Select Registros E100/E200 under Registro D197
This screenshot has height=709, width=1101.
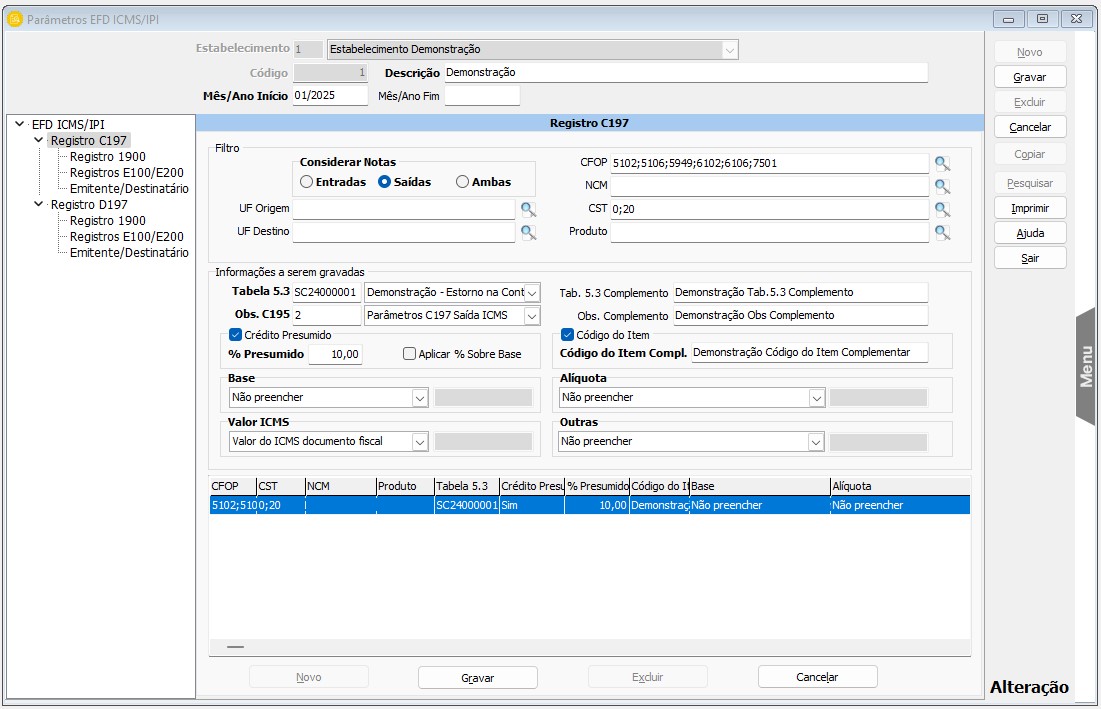click(x=126, y=237)
